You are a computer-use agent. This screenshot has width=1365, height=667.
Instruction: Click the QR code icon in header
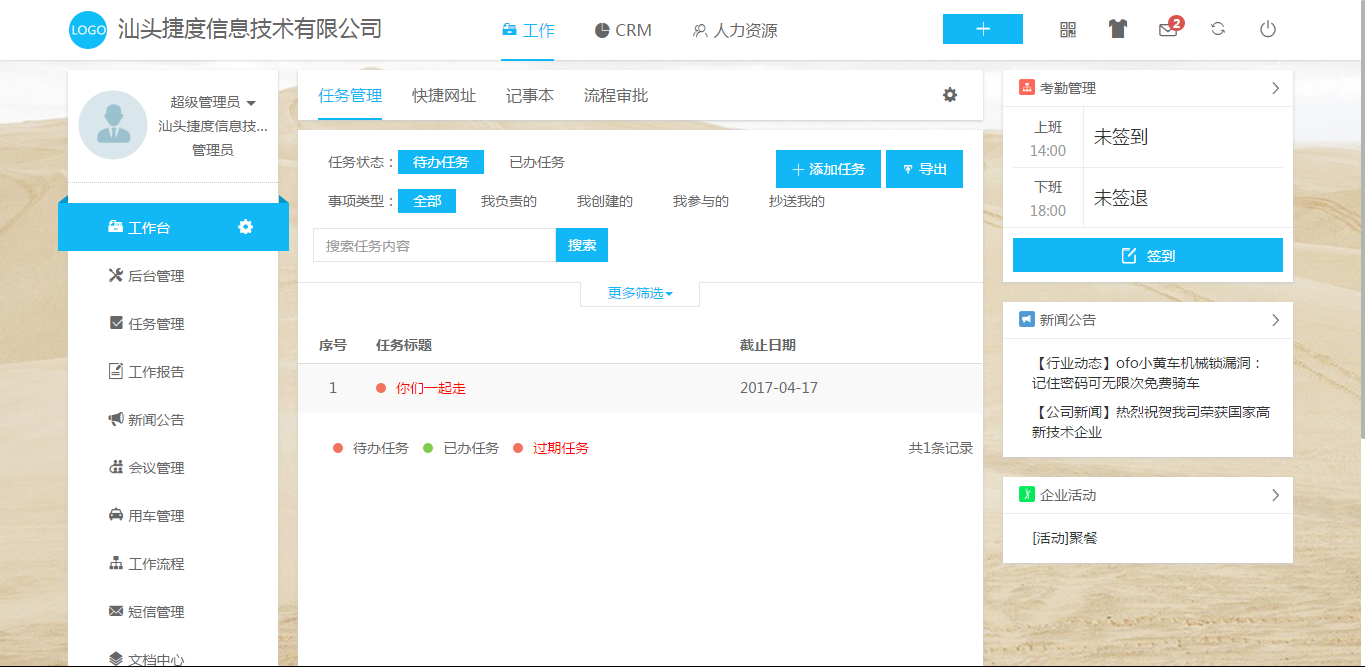pos(1068,30)
